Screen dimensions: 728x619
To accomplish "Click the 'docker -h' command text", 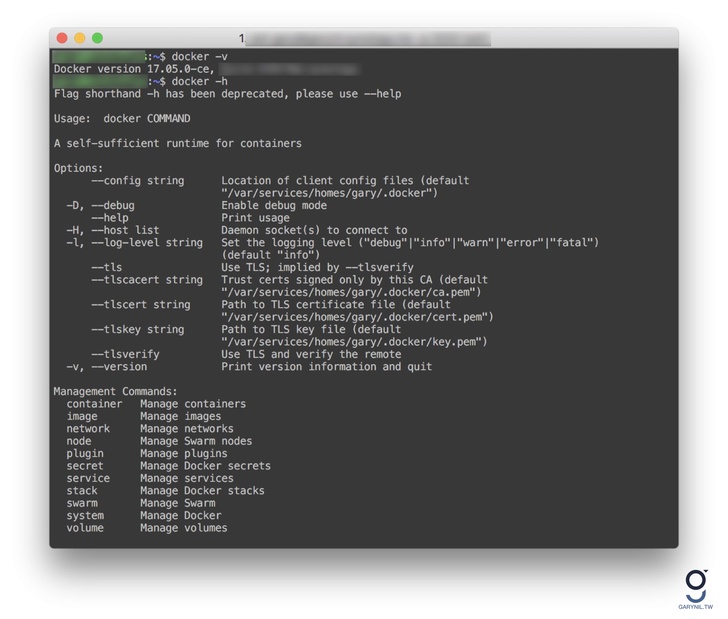I will (x=200, y=81).
